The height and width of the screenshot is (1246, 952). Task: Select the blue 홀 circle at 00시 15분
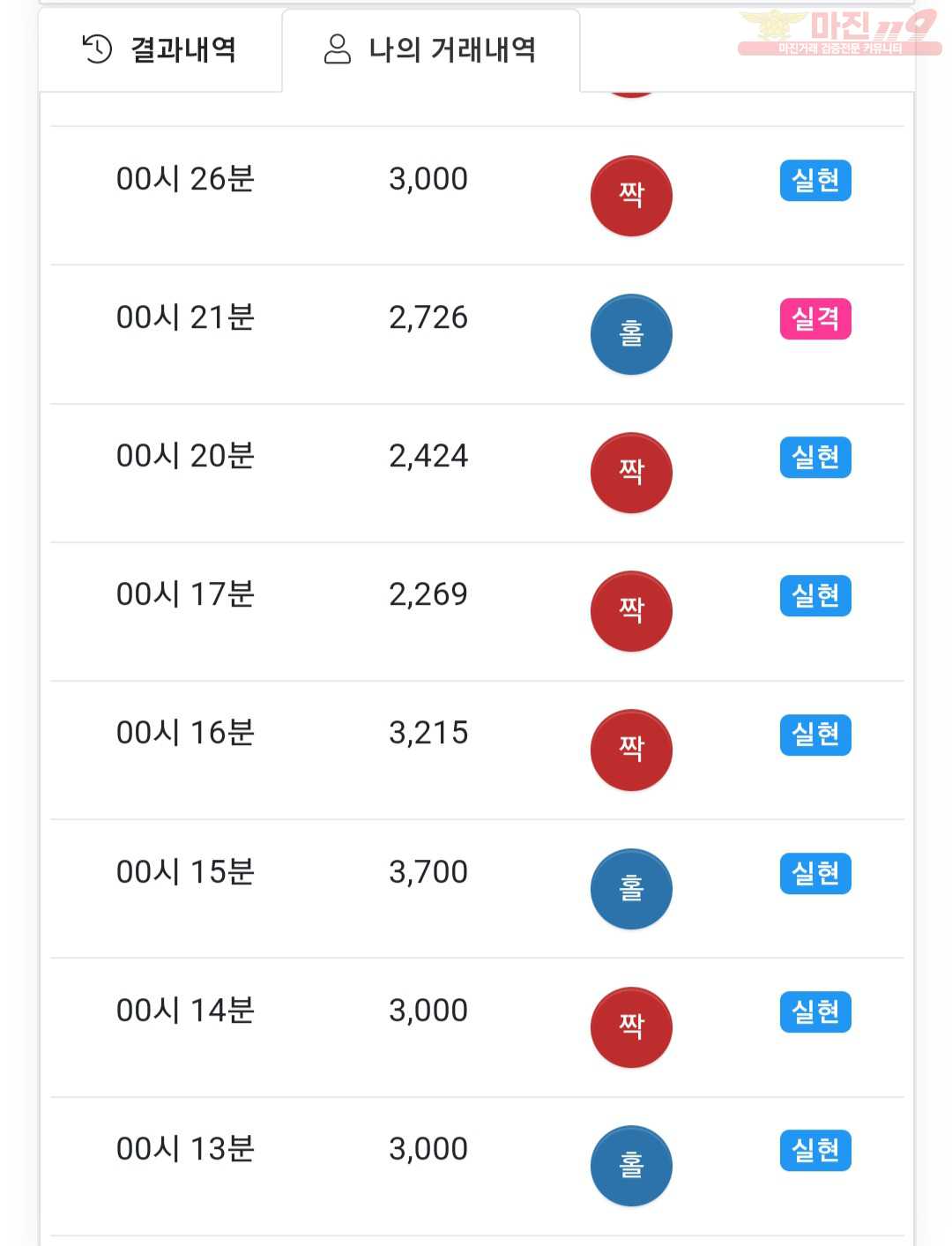pos(631,889)
